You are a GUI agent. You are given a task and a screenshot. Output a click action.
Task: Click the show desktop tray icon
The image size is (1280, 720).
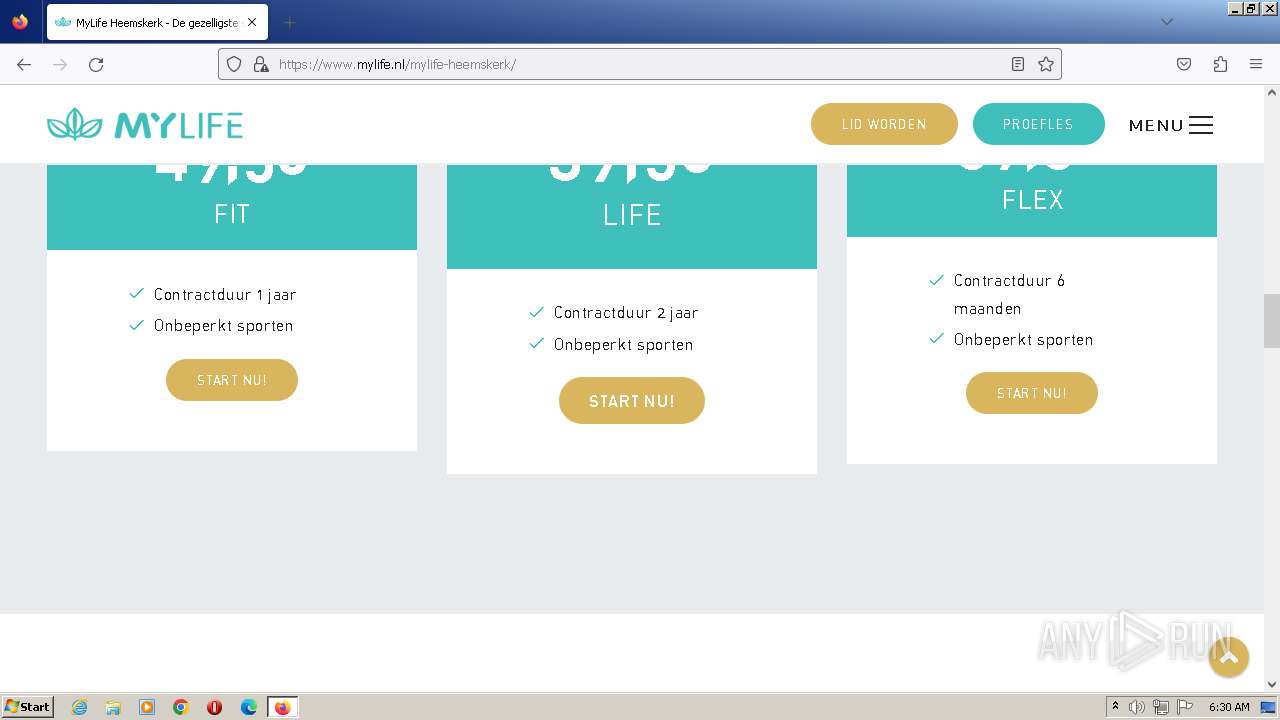[x=1268, y=707]
